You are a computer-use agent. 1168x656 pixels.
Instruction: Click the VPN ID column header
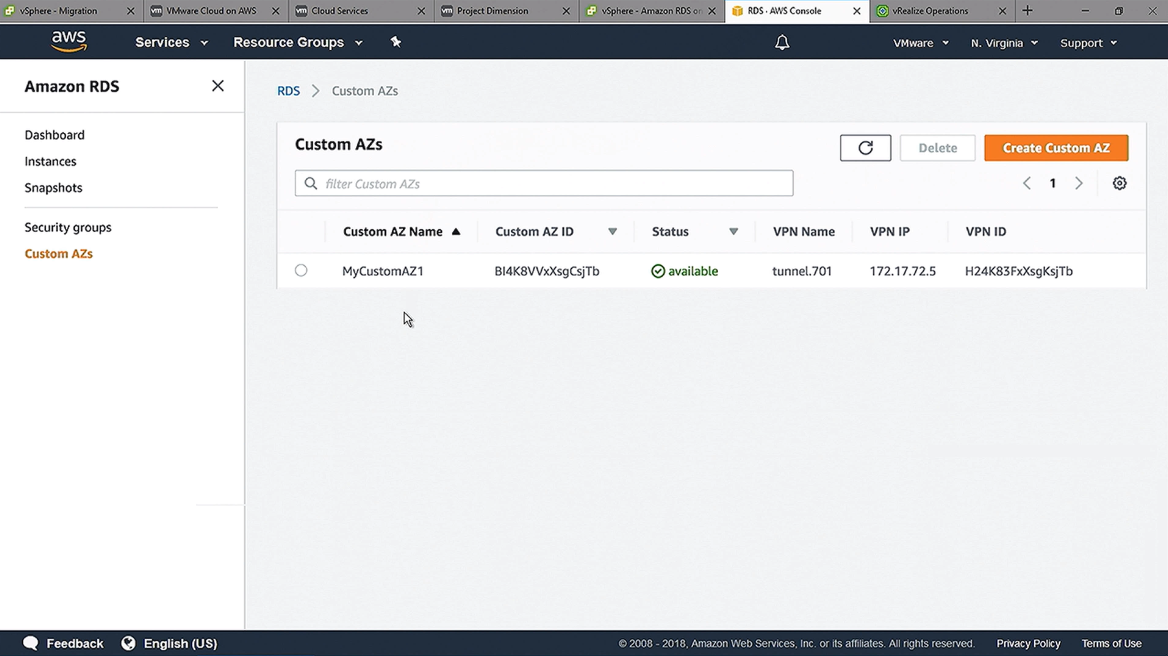point(986,232)
